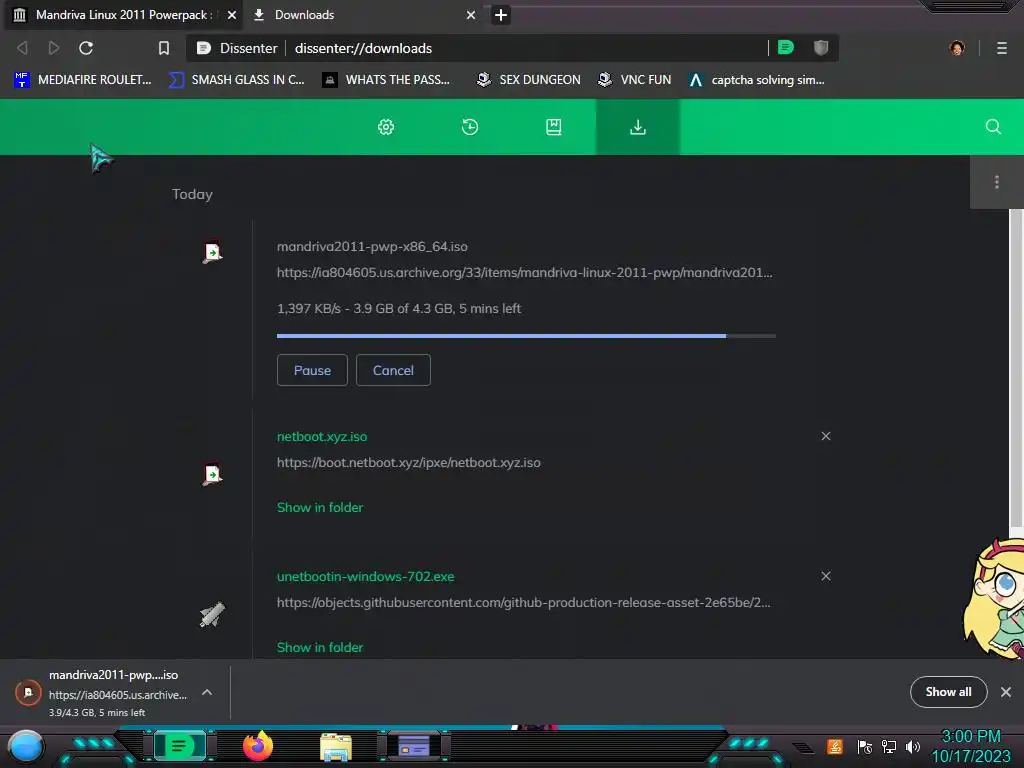Image resolution: width=1024 pixels, height=768 pixels.
Task: Pause the mandriva2011 download
Action: coord(312,370)
